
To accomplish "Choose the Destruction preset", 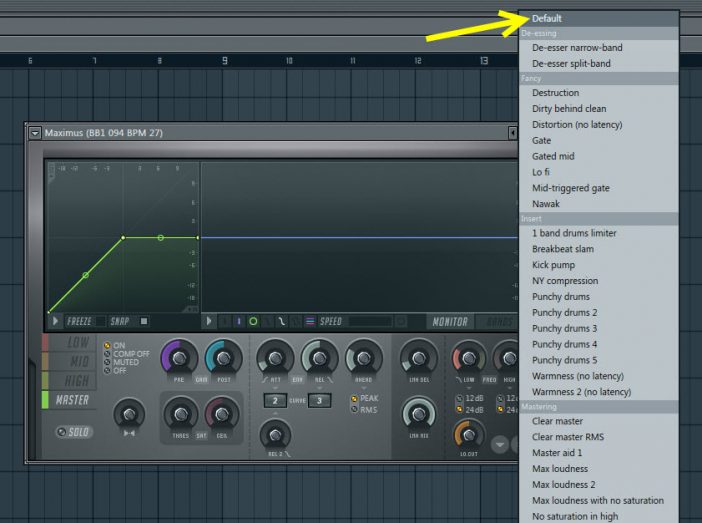I will [x=599, y=93].
